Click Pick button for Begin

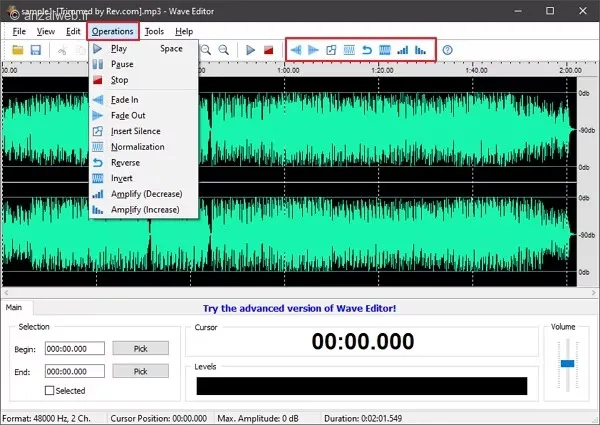pos(140,348)
